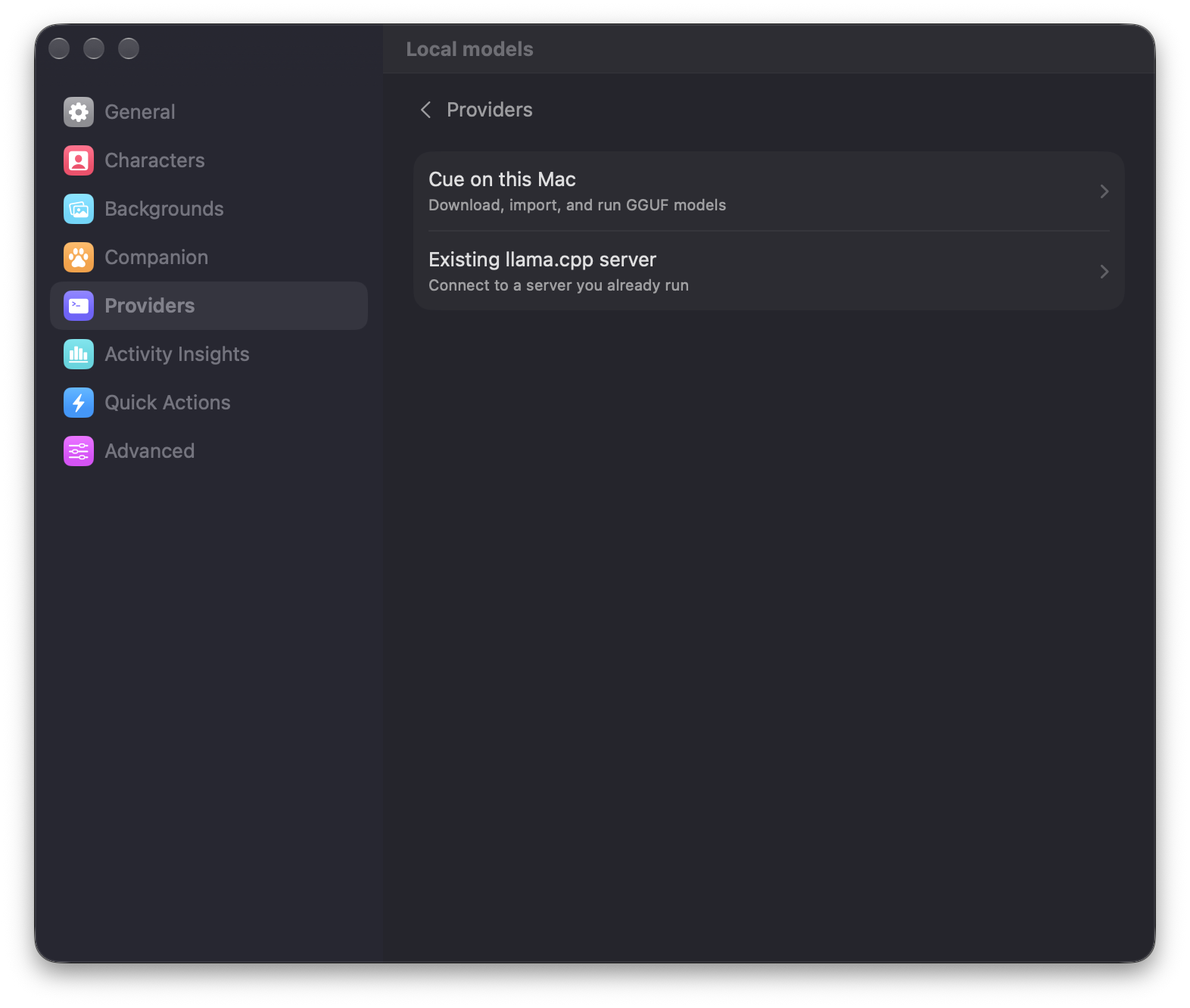This screenshot has height=1008, width=1190.
Task: Open the Existing llama.cpp server row title
Action: (542, 260)
